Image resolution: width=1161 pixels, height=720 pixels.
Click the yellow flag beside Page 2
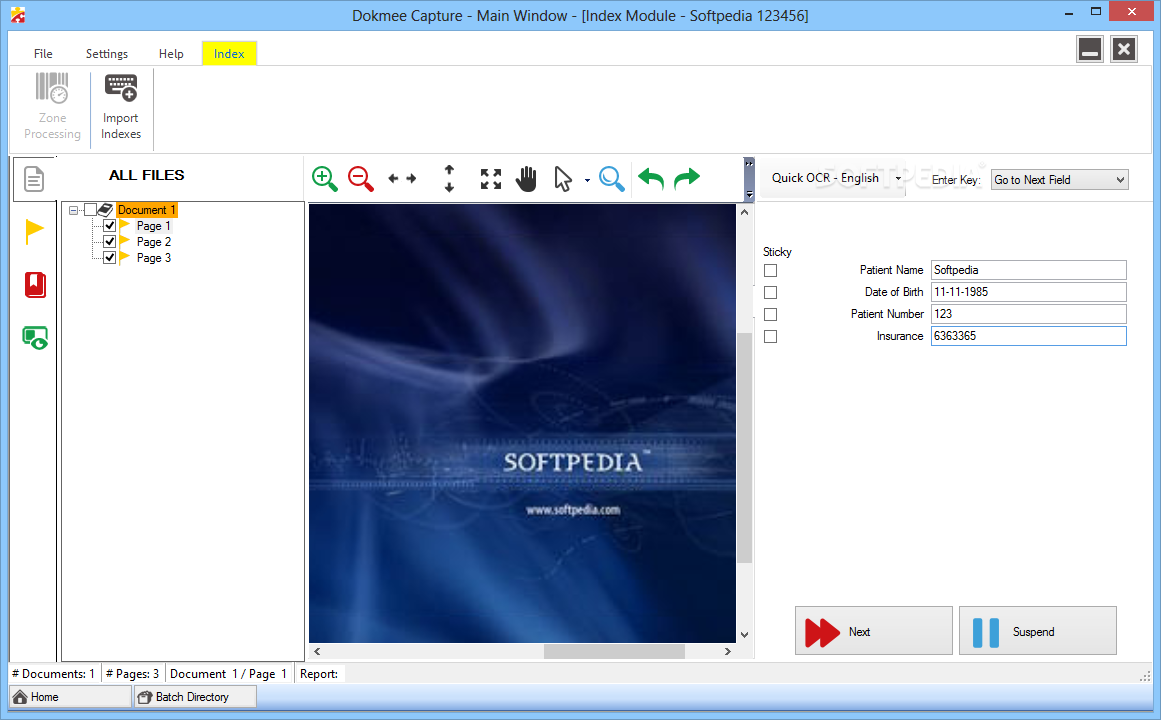coord(124,241)
